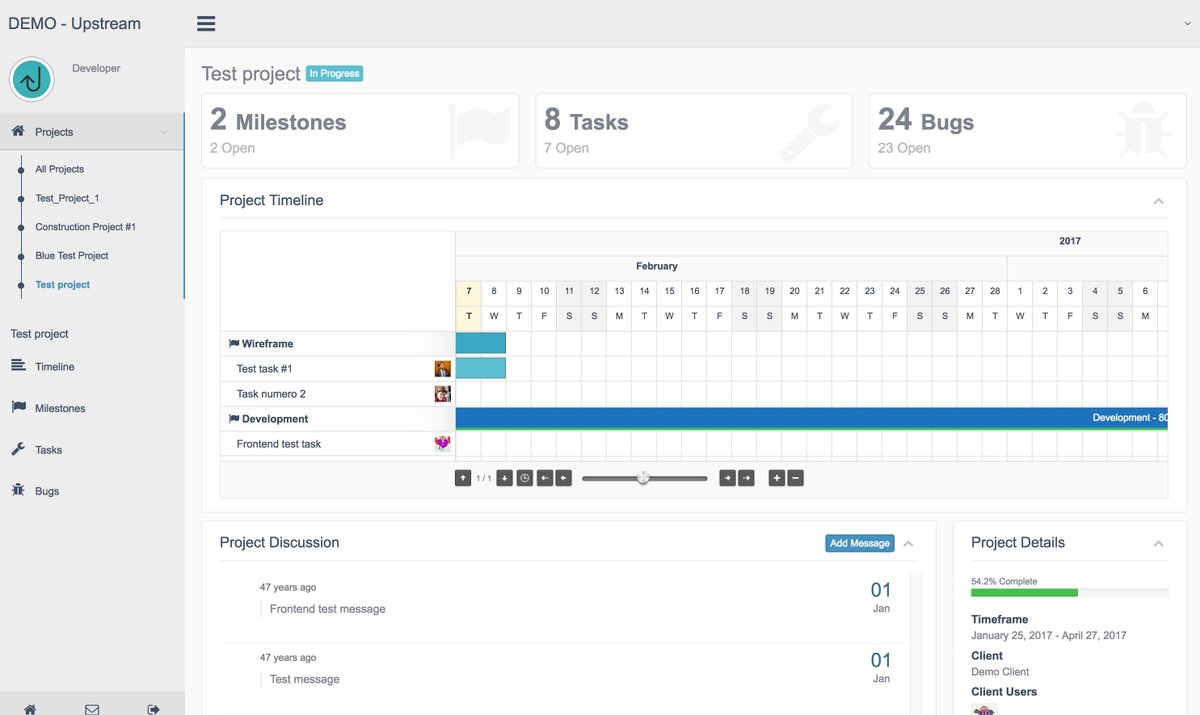Viewport: 1200px width, 715px height.
Task: Click the Test task #1 Gantt bar
Action: (481, 368)
